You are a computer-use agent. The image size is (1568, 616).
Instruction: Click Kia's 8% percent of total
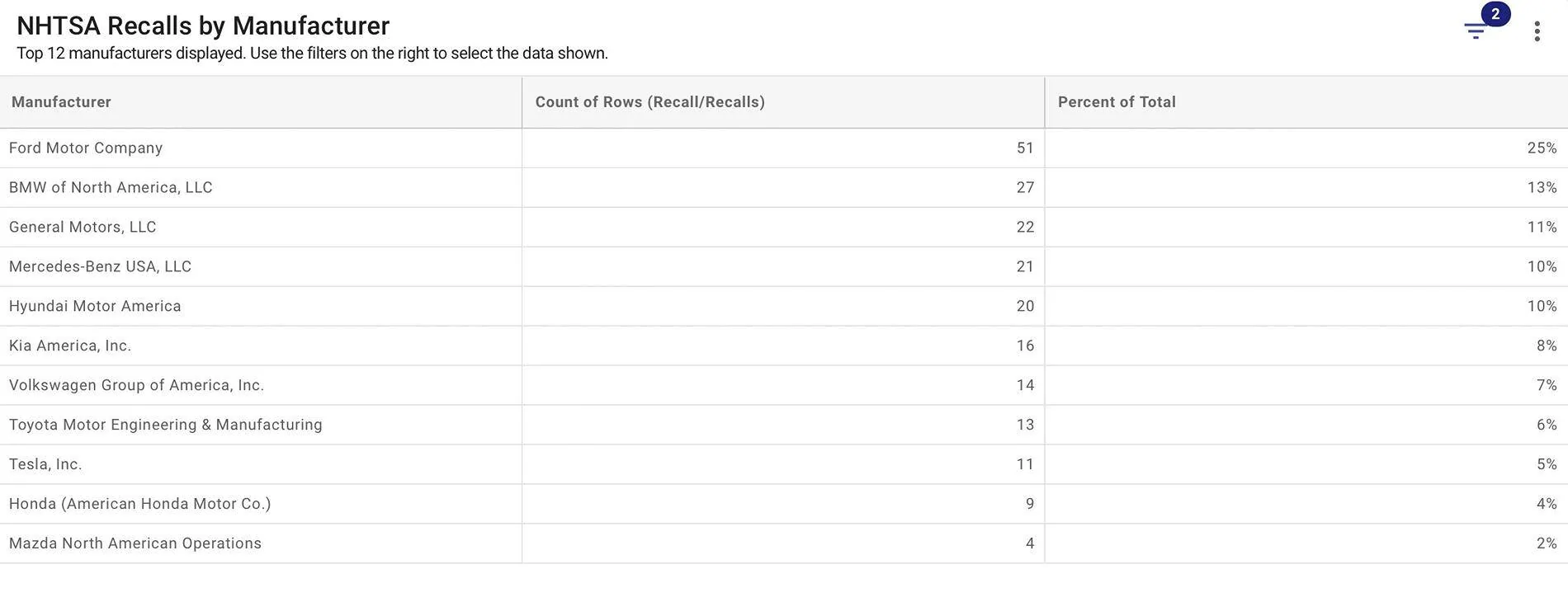coord(1547,346)
